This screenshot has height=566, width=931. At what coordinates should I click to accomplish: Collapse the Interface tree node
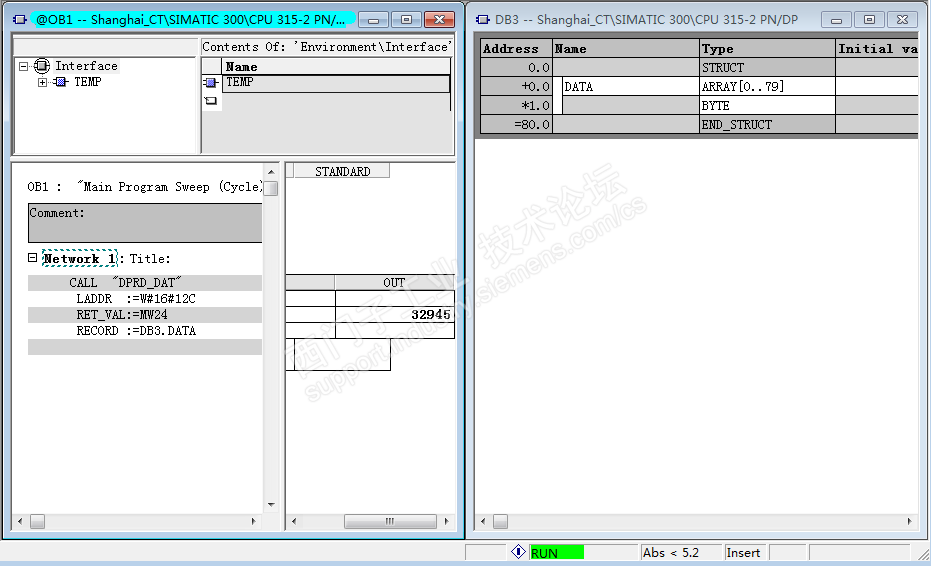click(23, 66)
